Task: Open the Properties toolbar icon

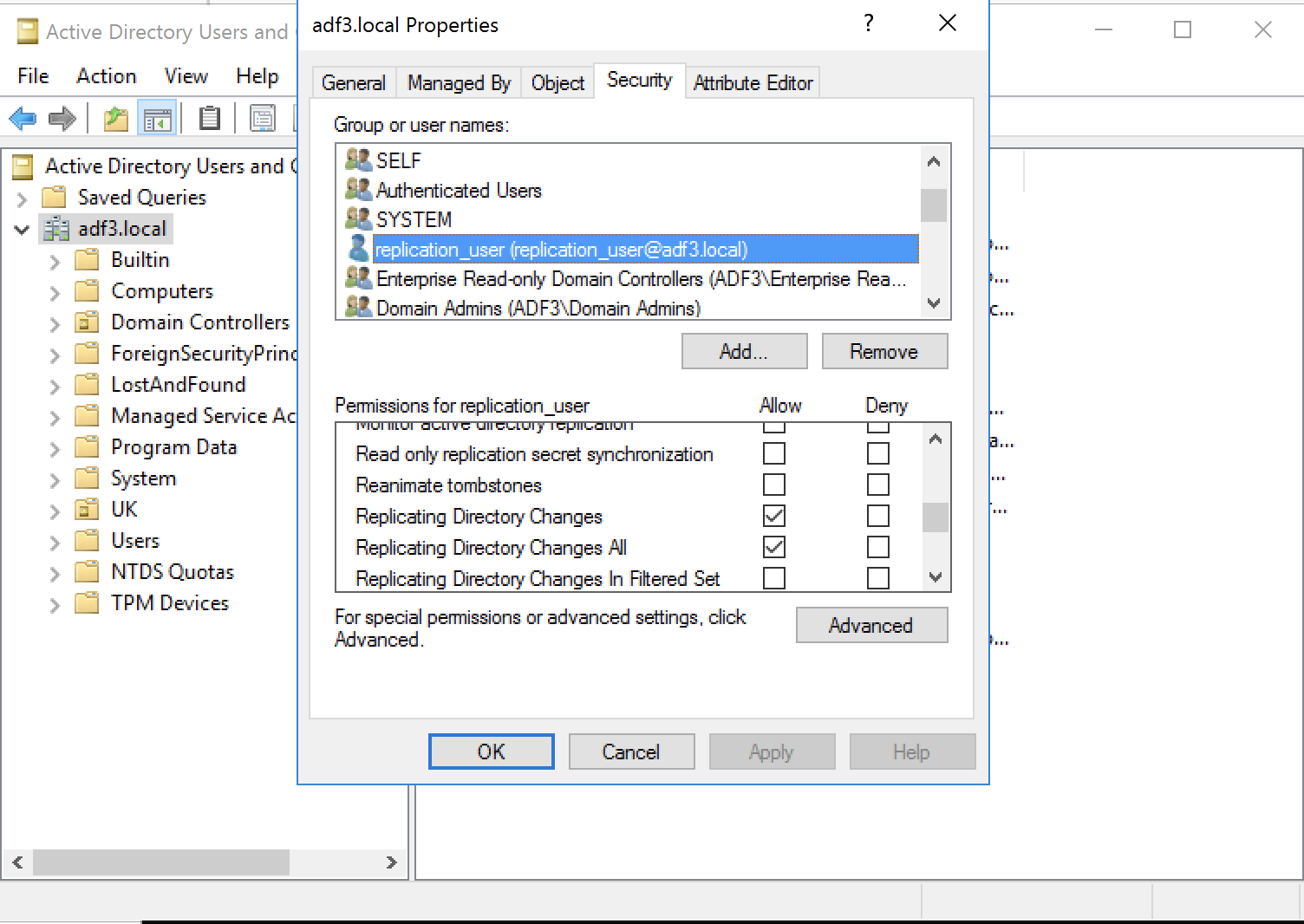Action: pos(263,118)
